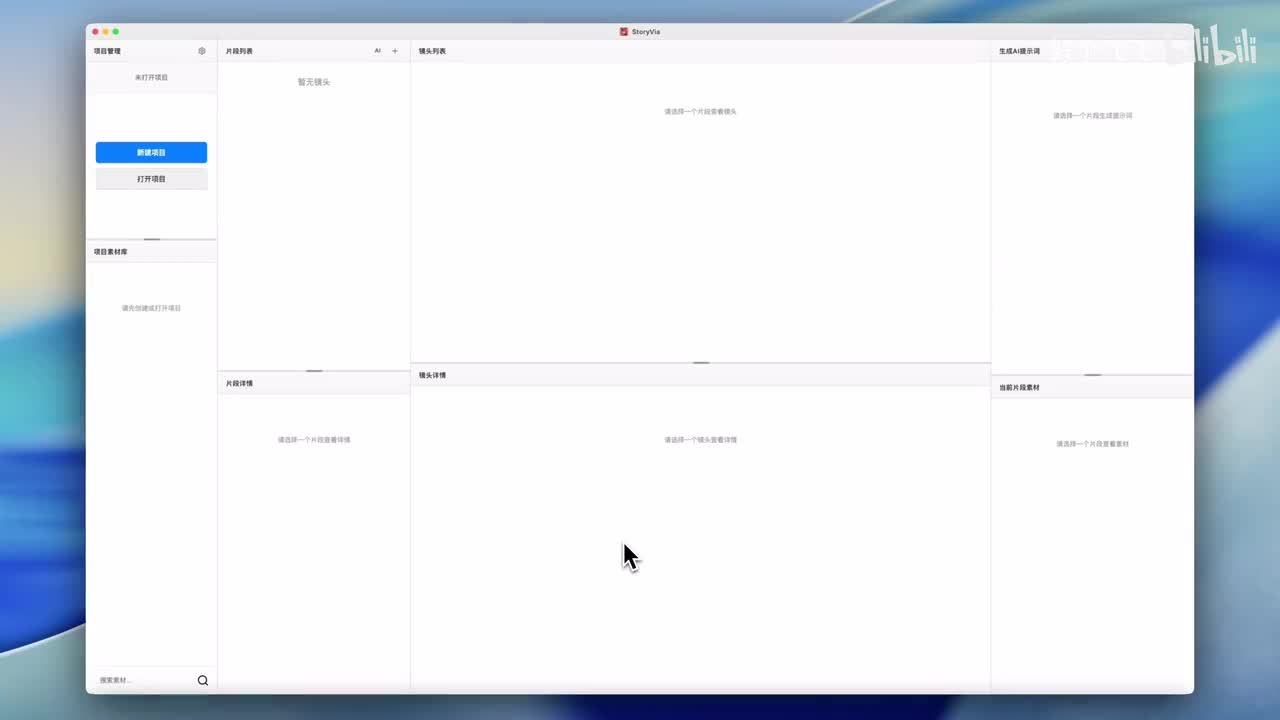Click the splitter handle above 片段详情 panel
Image resolution: width=1280 pixels, height=720 pixels.
point(314,370)
